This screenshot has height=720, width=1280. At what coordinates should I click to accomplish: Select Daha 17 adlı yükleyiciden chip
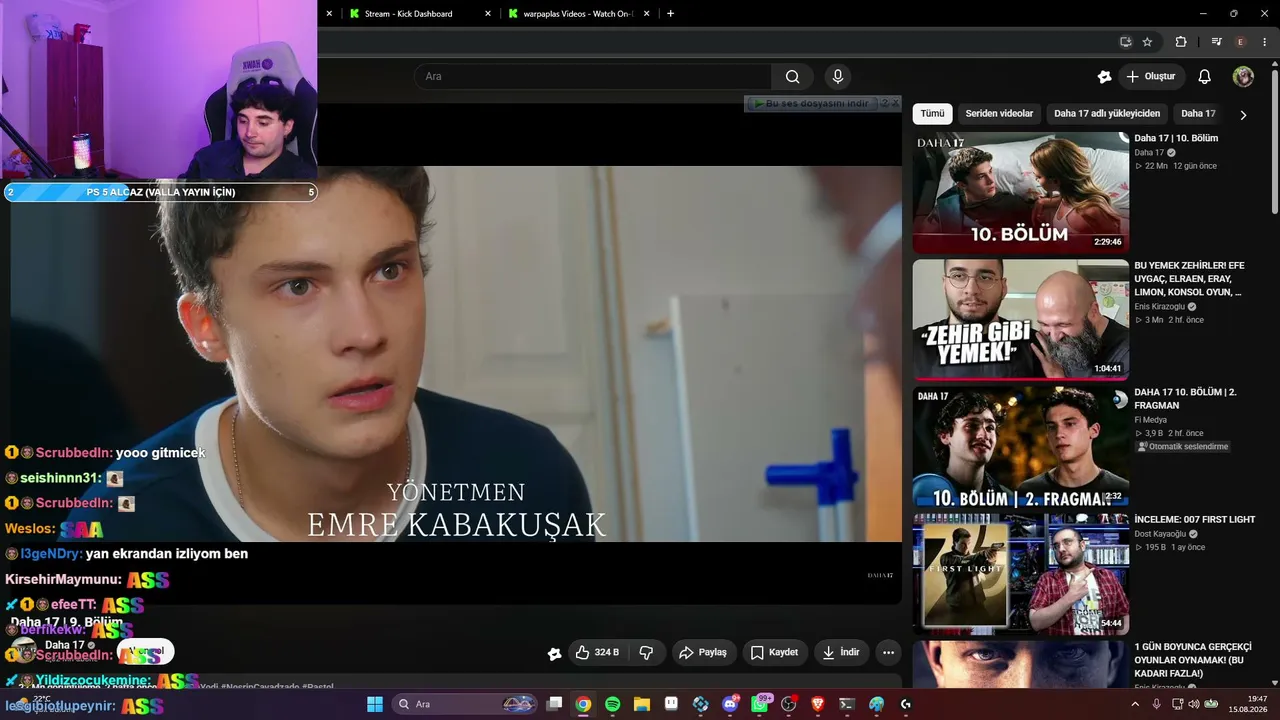click(1107, 114)
